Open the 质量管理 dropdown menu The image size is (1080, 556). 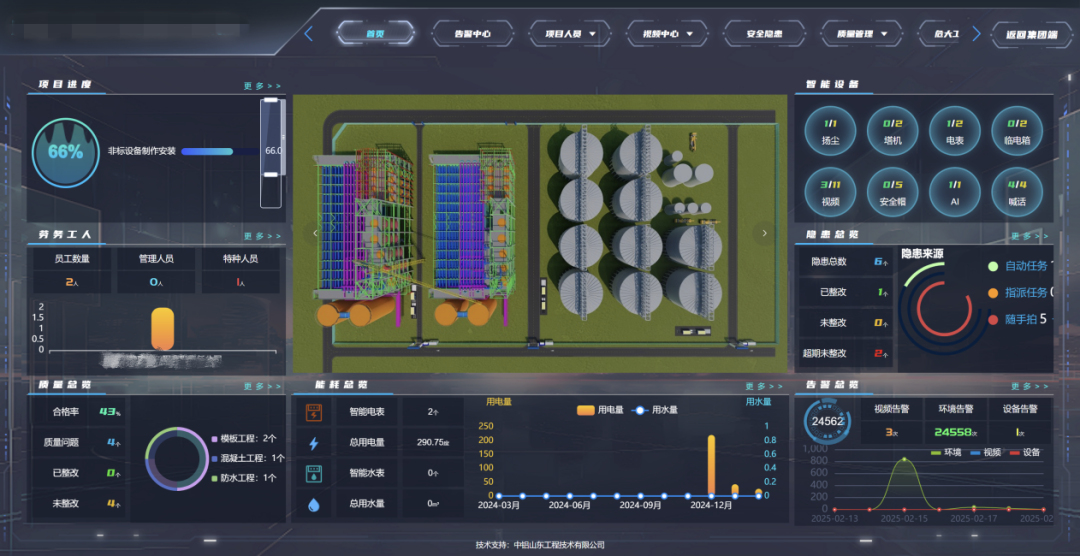point(862,34)
